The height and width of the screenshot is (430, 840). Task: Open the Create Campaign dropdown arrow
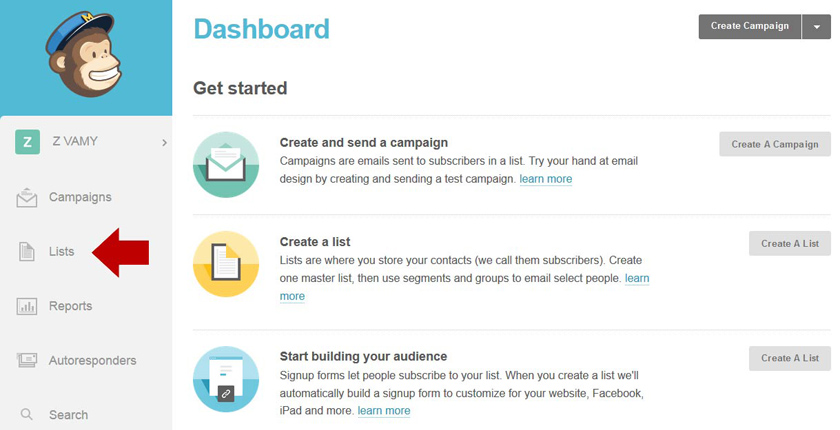coord(816,27)
